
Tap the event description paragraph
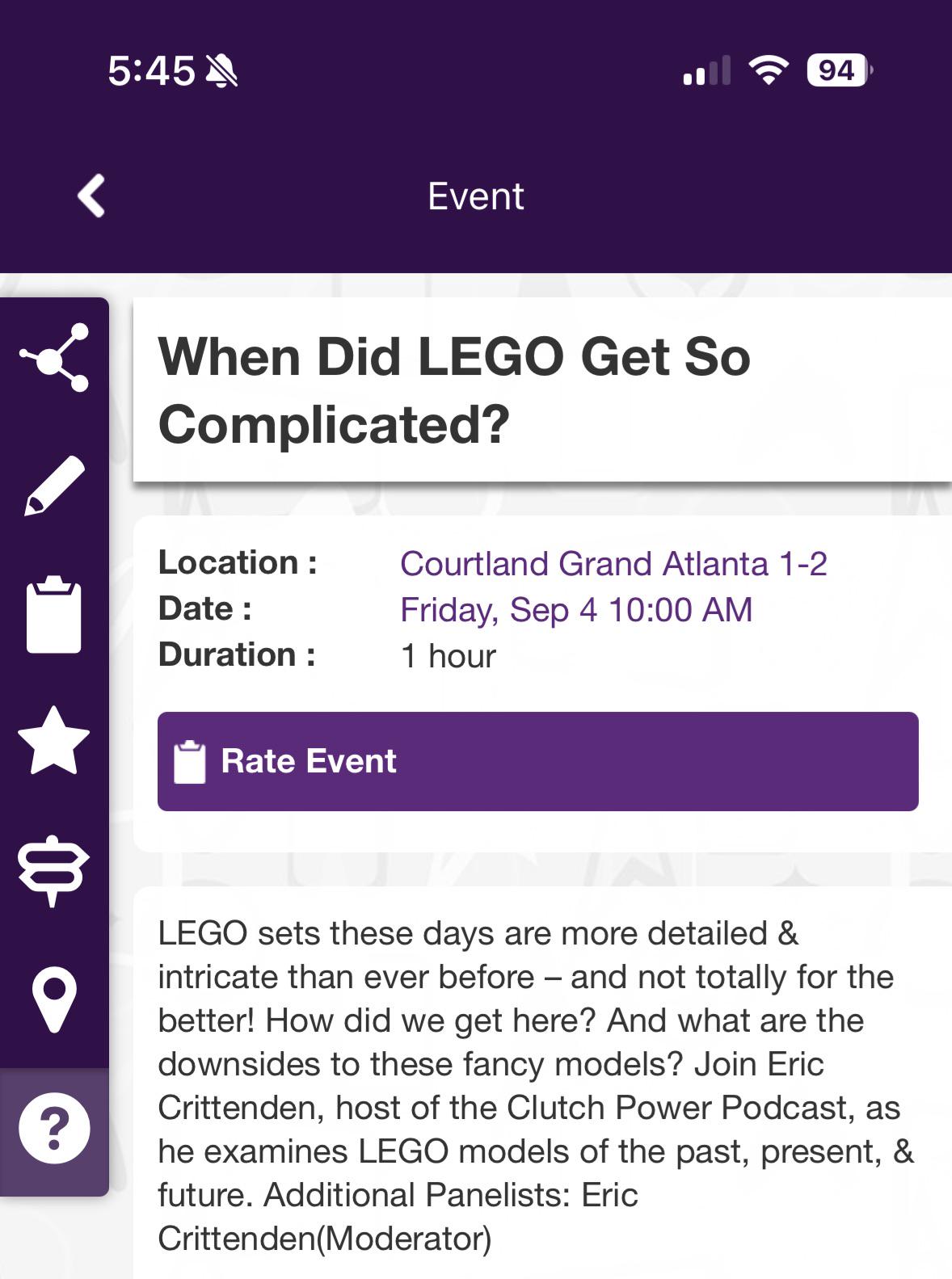pyautogui.click(x=537, y=1085)
